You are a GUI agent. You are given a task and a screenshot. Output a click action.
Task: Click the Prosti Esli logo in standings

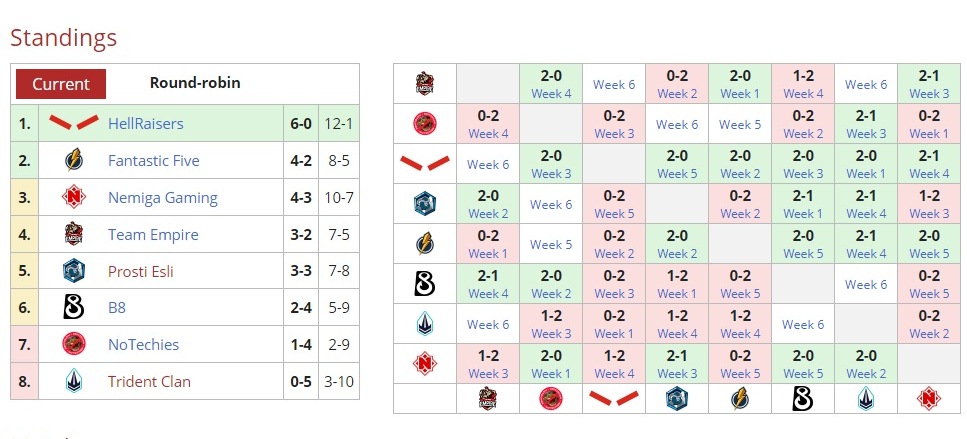pyautogui.click(x=73, y=271)
